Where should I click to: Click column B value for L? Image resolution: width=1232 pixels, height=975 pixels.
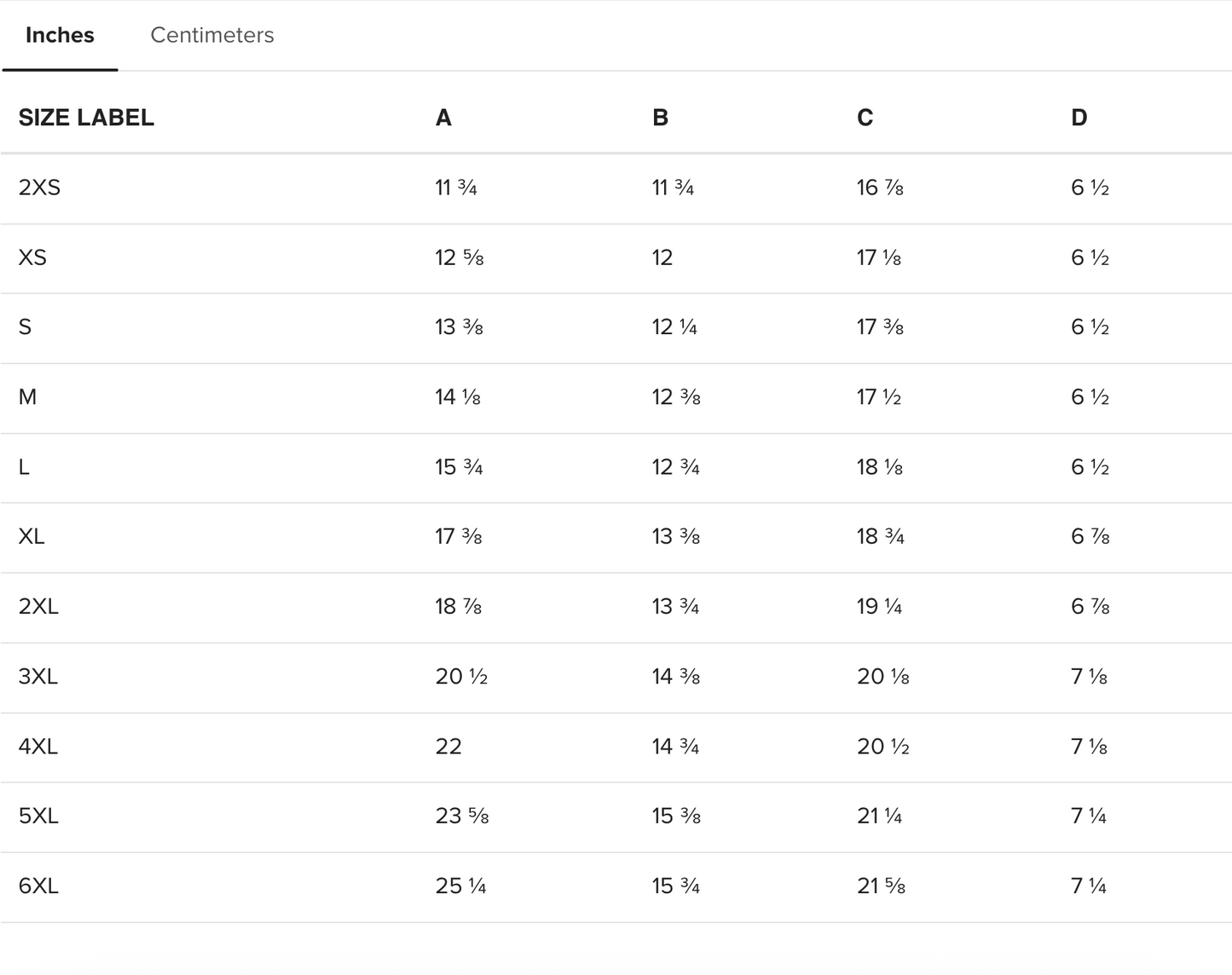click(x=675, y=467)
